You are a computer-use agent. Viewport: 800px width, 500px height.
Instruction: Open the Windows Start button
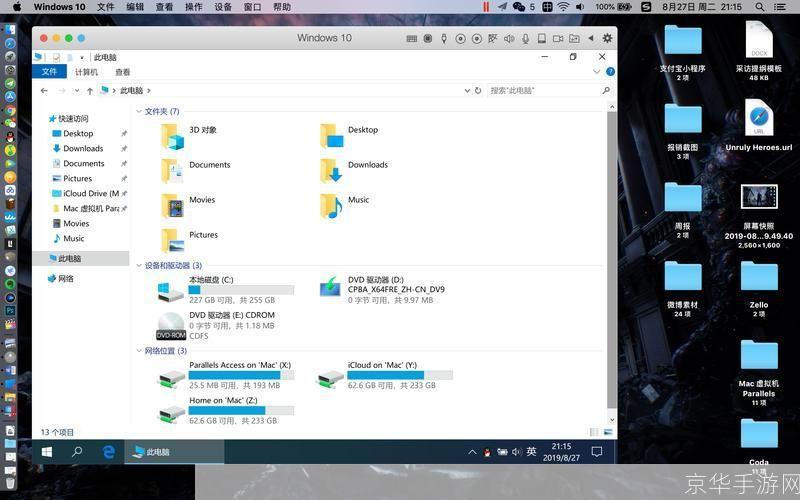point(47,452)
